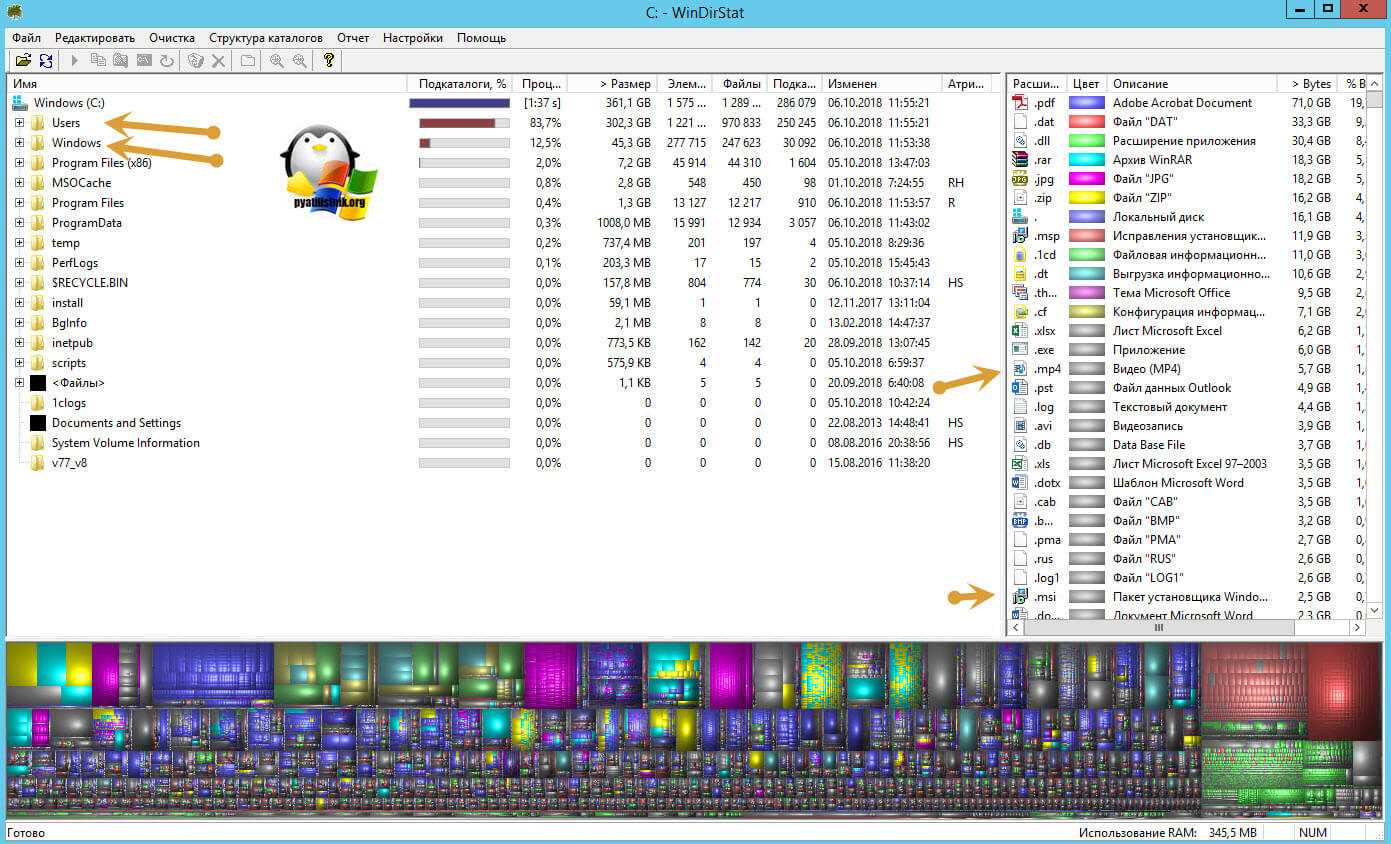Click the Command prompt toolbar icon
This screenshot has height=844, width=1391.
(144, 61)
